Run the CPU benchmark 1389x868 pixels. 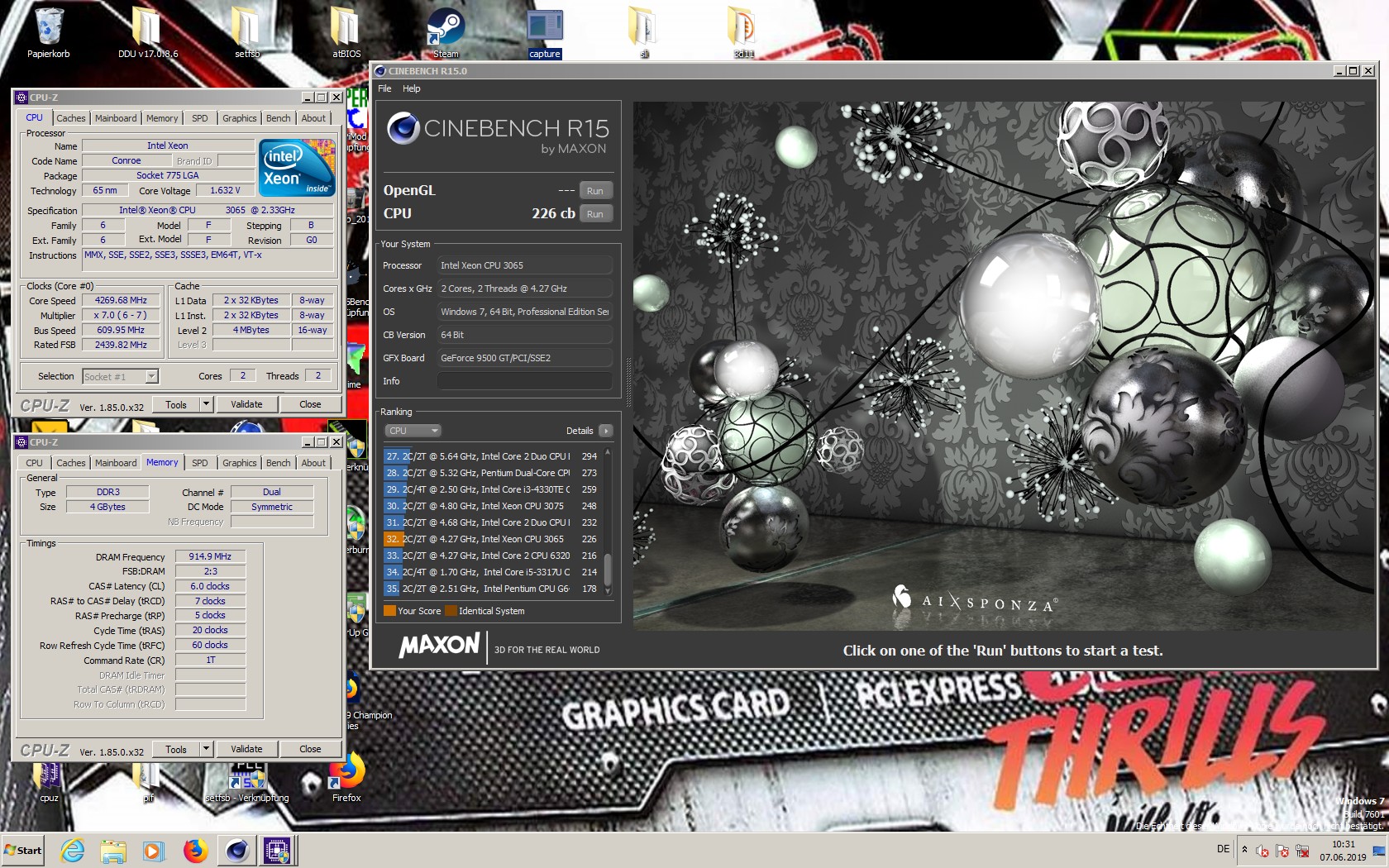click(x=595, y=214)
